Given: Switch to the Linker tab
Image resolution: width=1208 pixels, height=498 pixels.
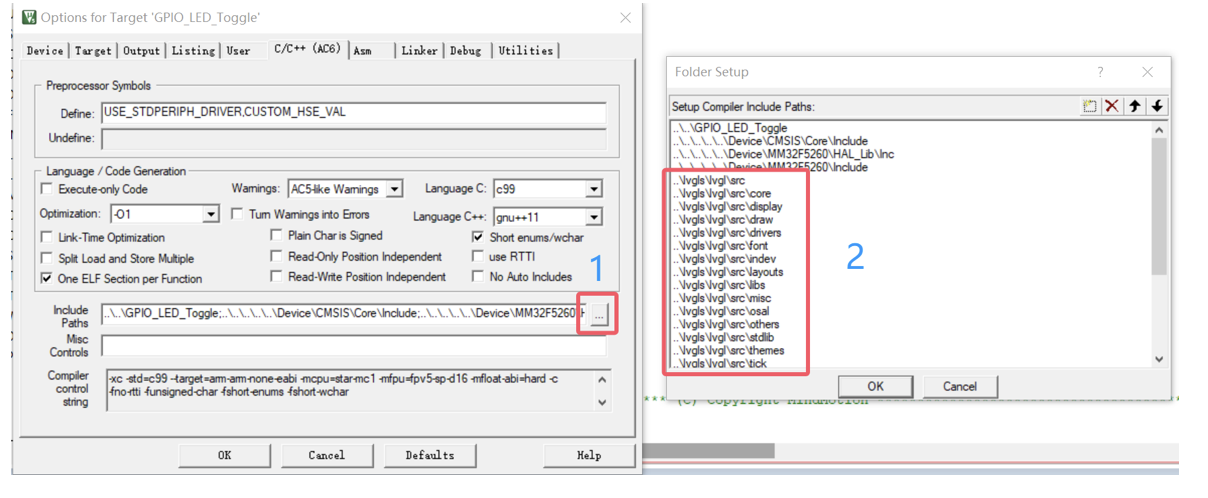Looking at the screenshot, I should tap(420, 51).
